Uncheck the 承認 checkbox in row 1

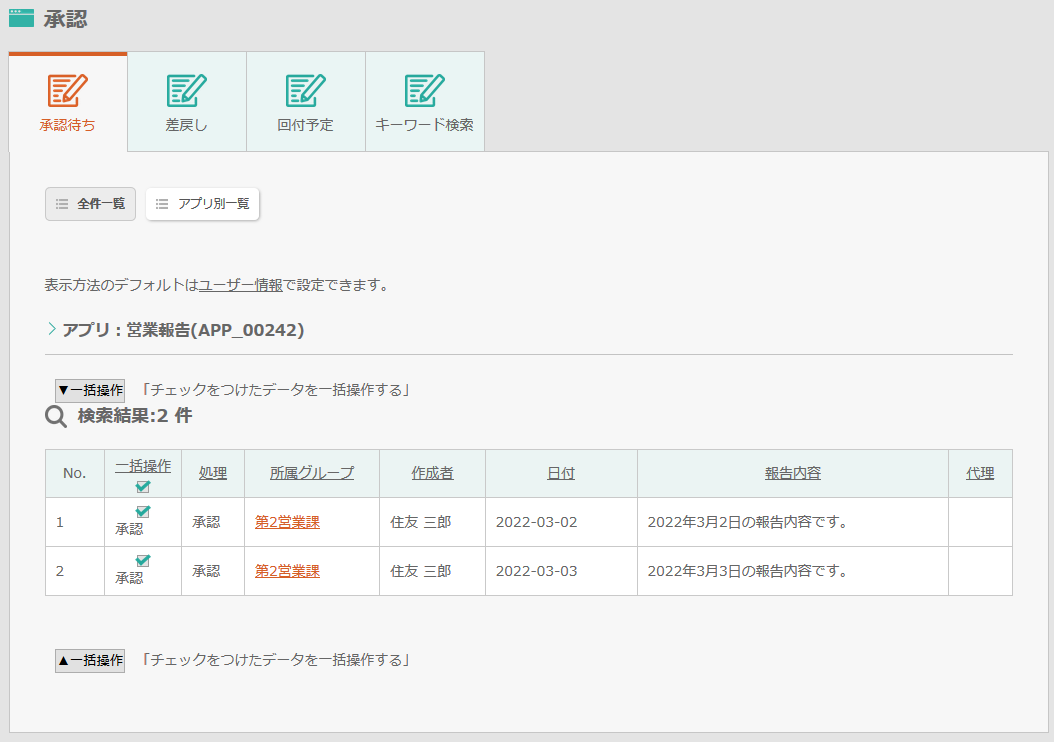143,512
